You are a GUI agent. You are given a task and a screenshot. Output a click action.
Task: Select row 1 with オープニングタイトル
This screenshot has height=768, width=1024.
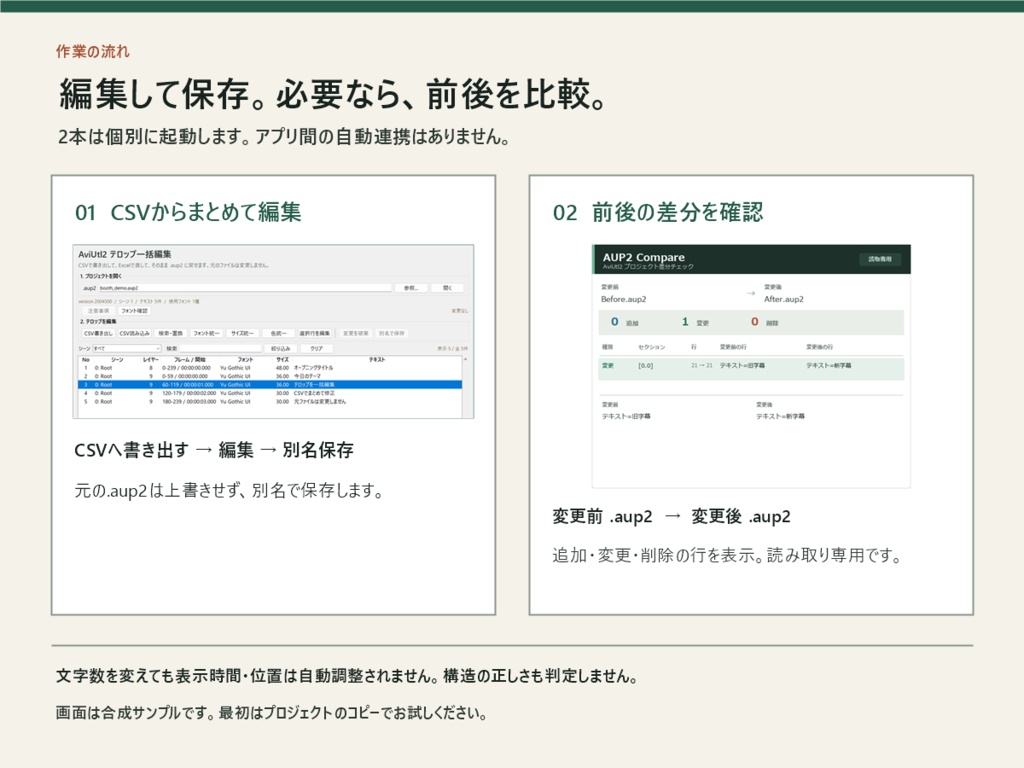pos(270,368)
